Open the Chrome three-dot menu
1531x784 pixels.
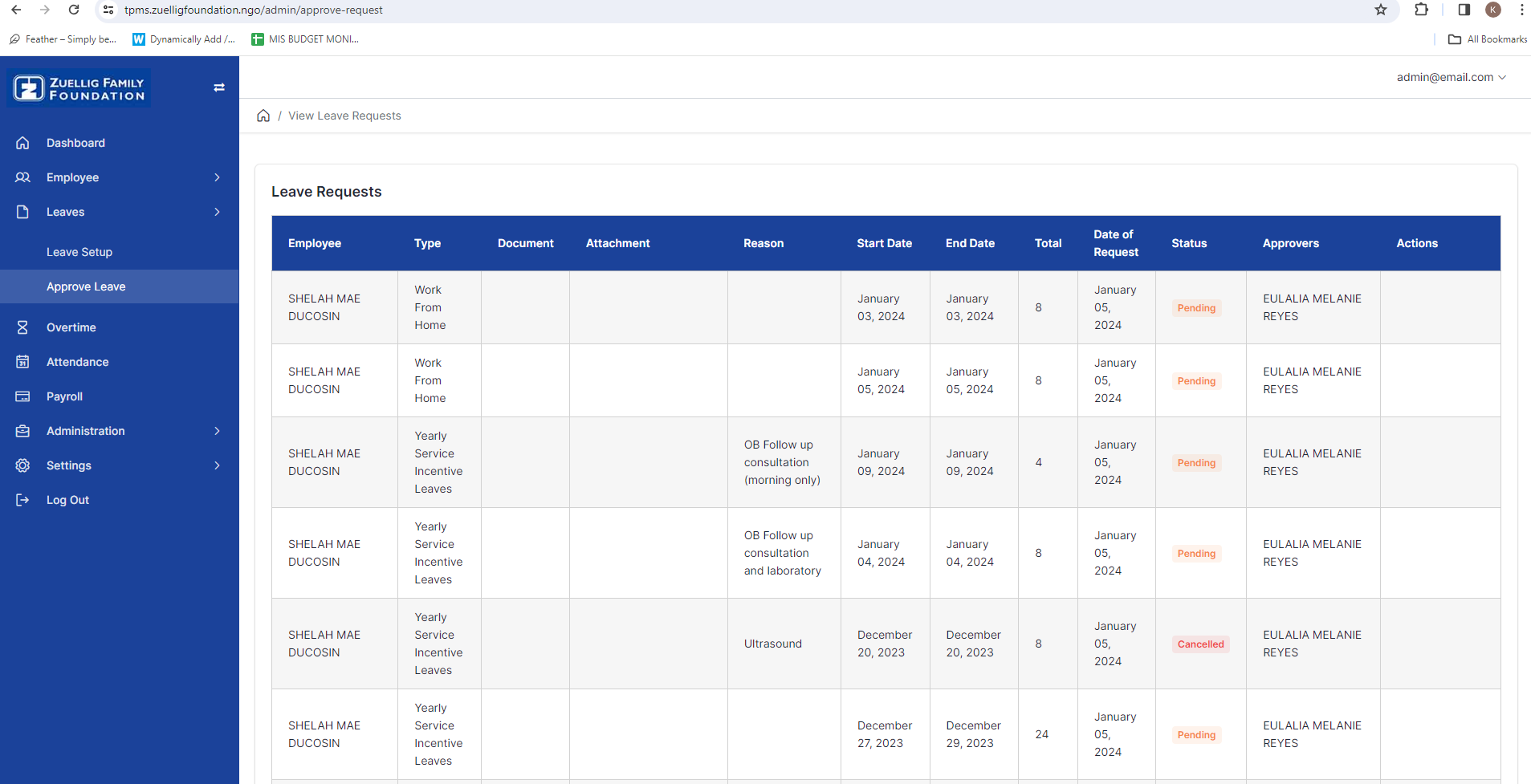point(1521,10)
